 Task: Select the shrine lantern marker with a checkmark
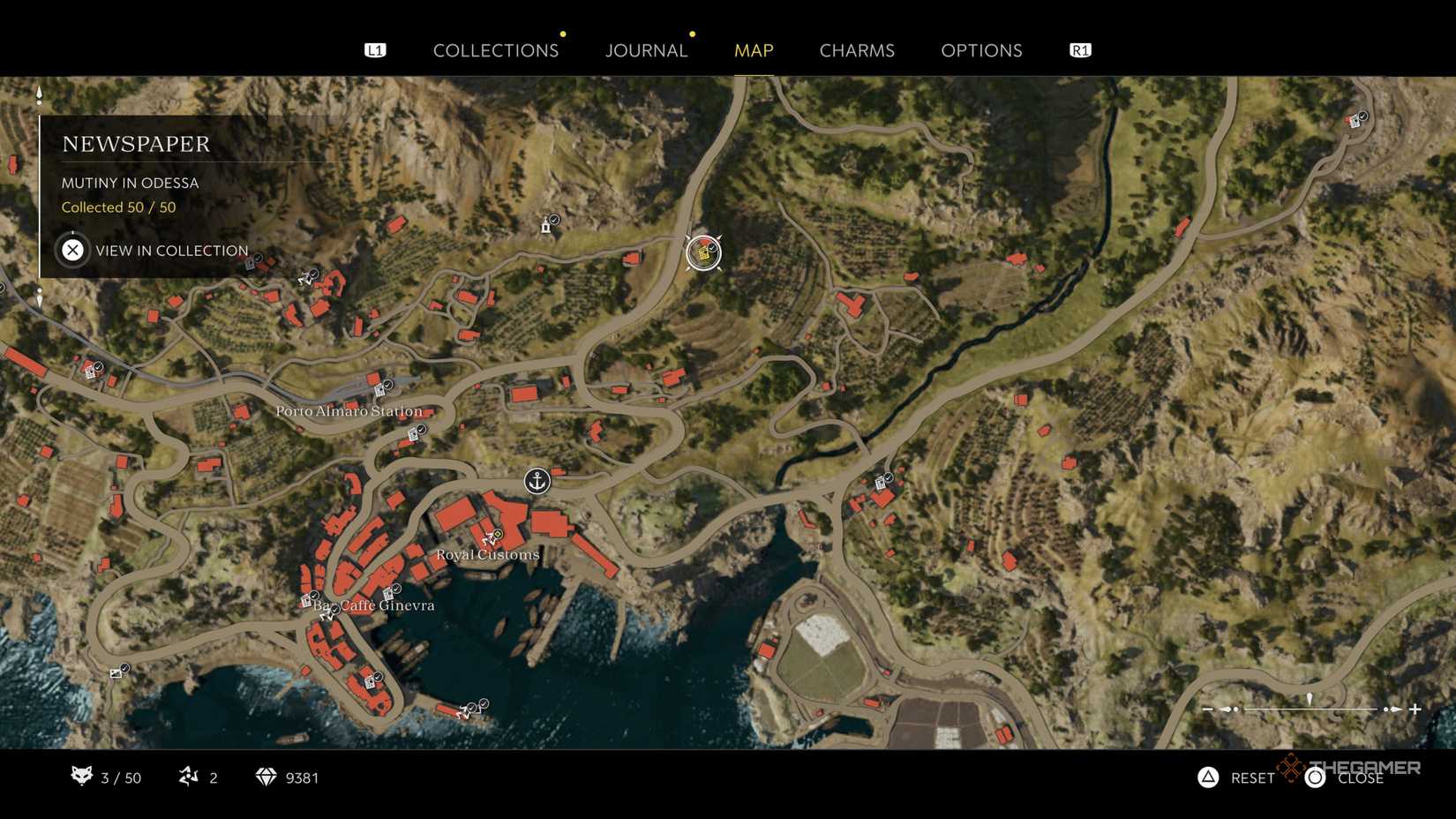tap(549, 224)
